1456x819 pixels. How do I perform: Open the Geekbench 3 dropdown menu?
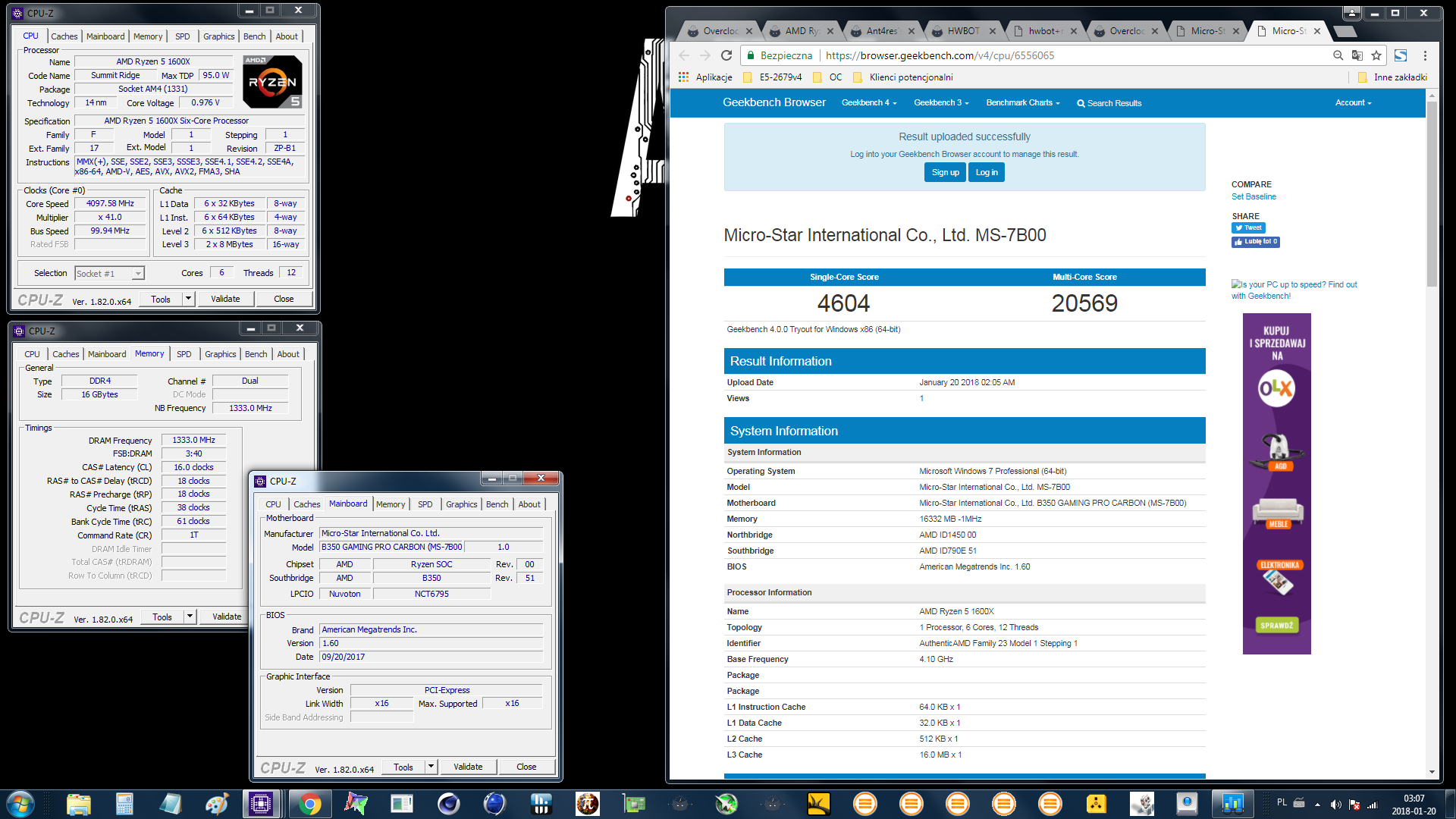pyautogui.click(x=941, y=102)
